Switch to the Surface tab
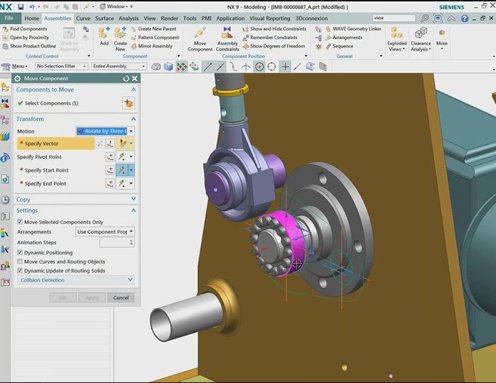The image size is (496, 383). pos(104,18)
